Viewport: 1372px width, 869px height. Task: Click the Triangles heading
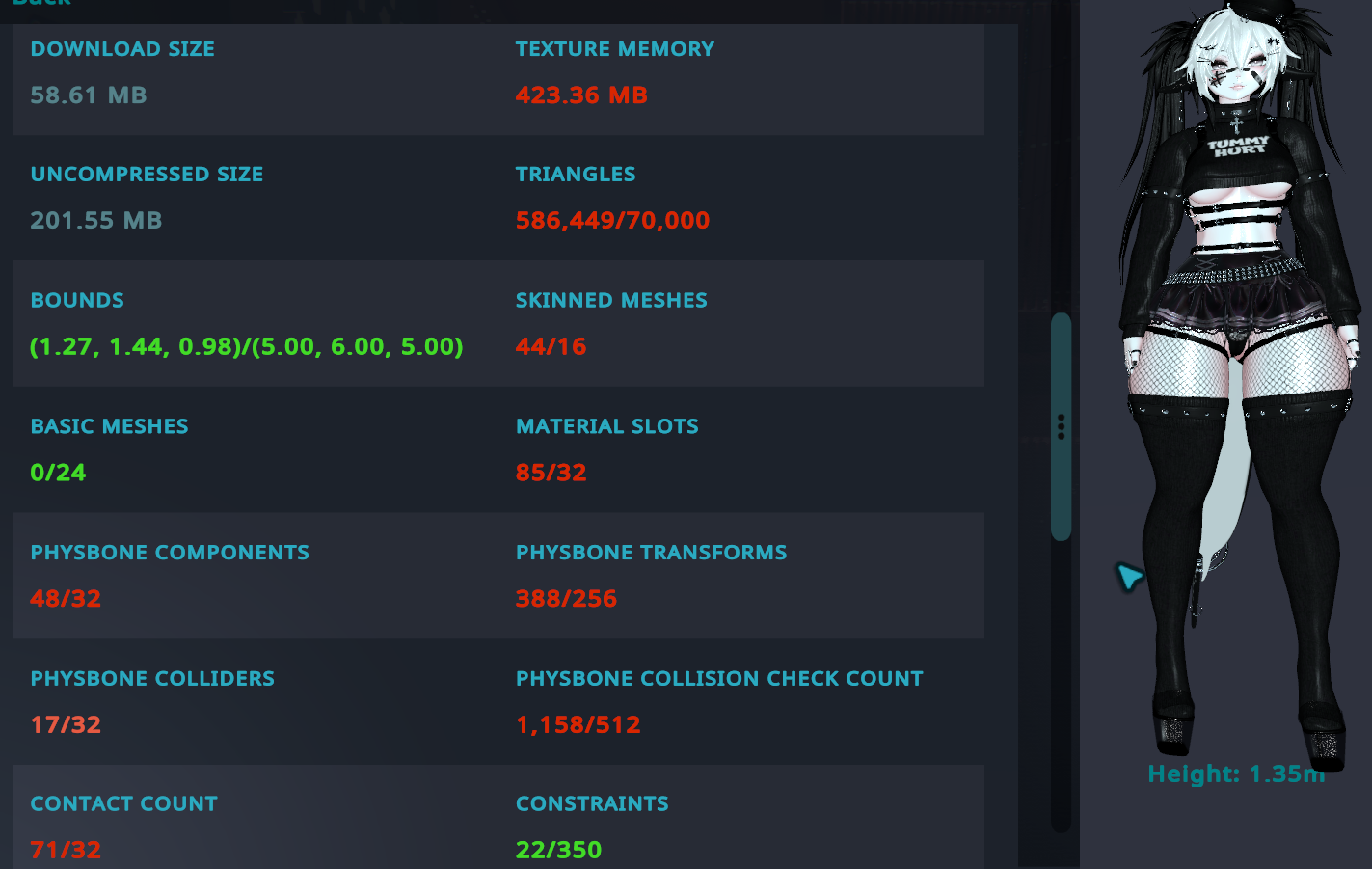click(576, 175)
